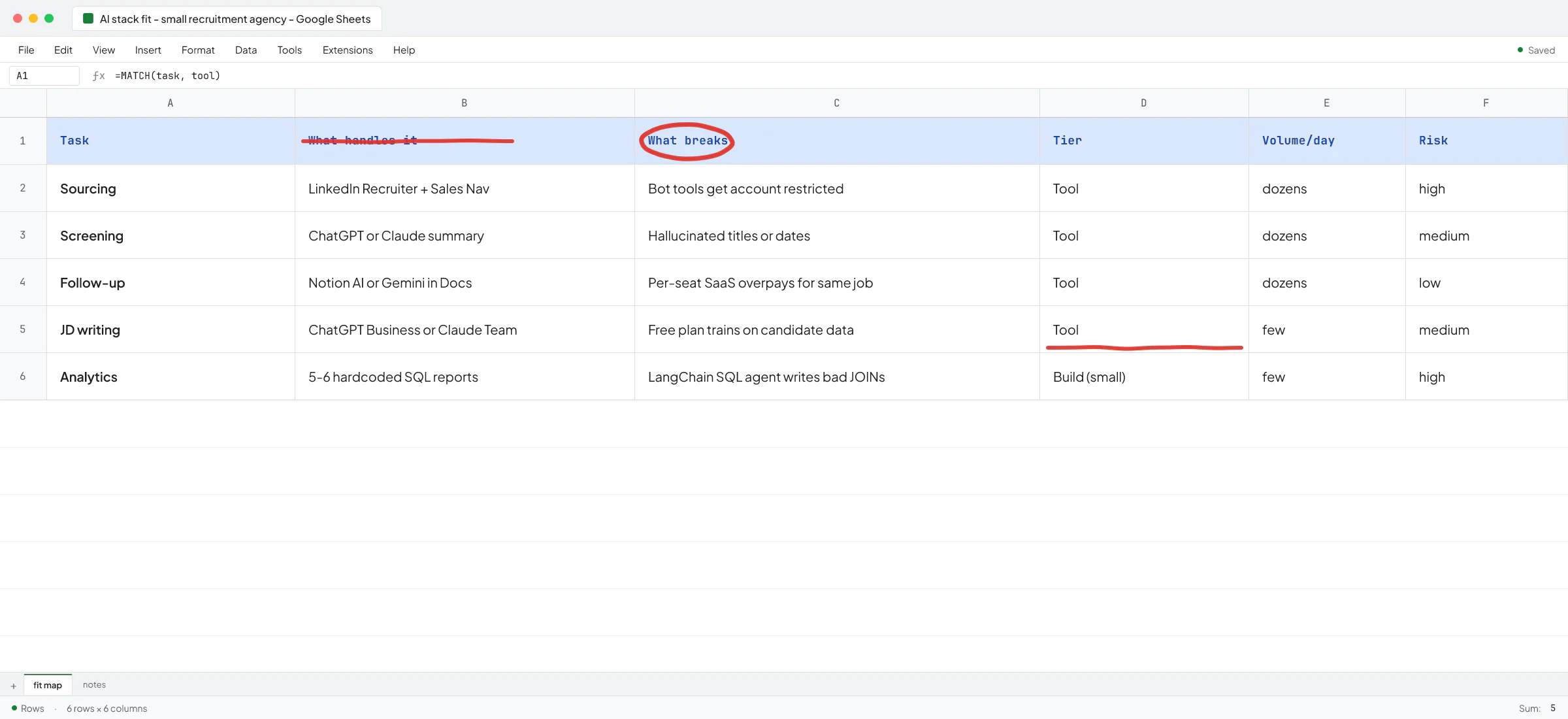Select the 'Sourcing' cell
Screen dimensions: 1568x719
coord(171,188)
